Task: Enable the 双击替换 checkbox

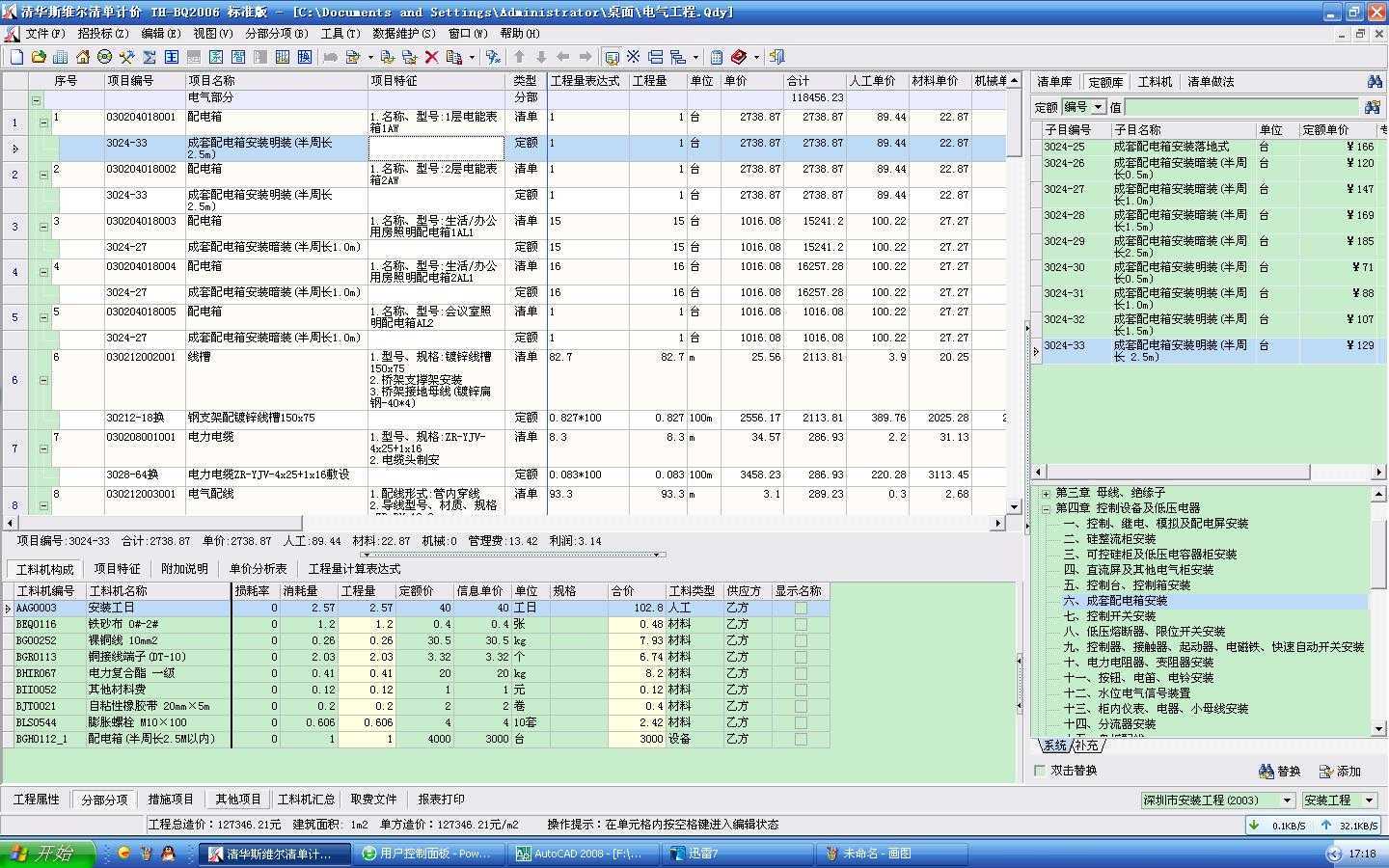Action: click(x=1040, y=771)
